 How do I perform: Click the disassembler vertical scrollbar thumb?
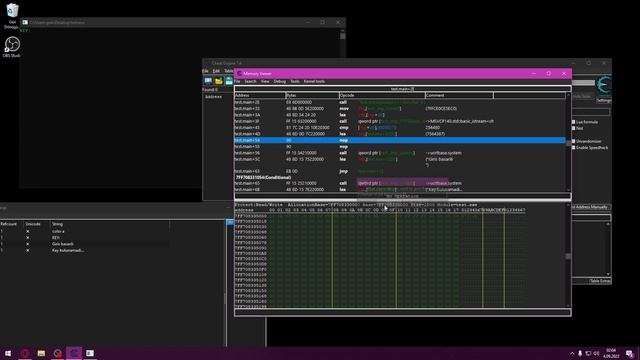coord(568,143)
